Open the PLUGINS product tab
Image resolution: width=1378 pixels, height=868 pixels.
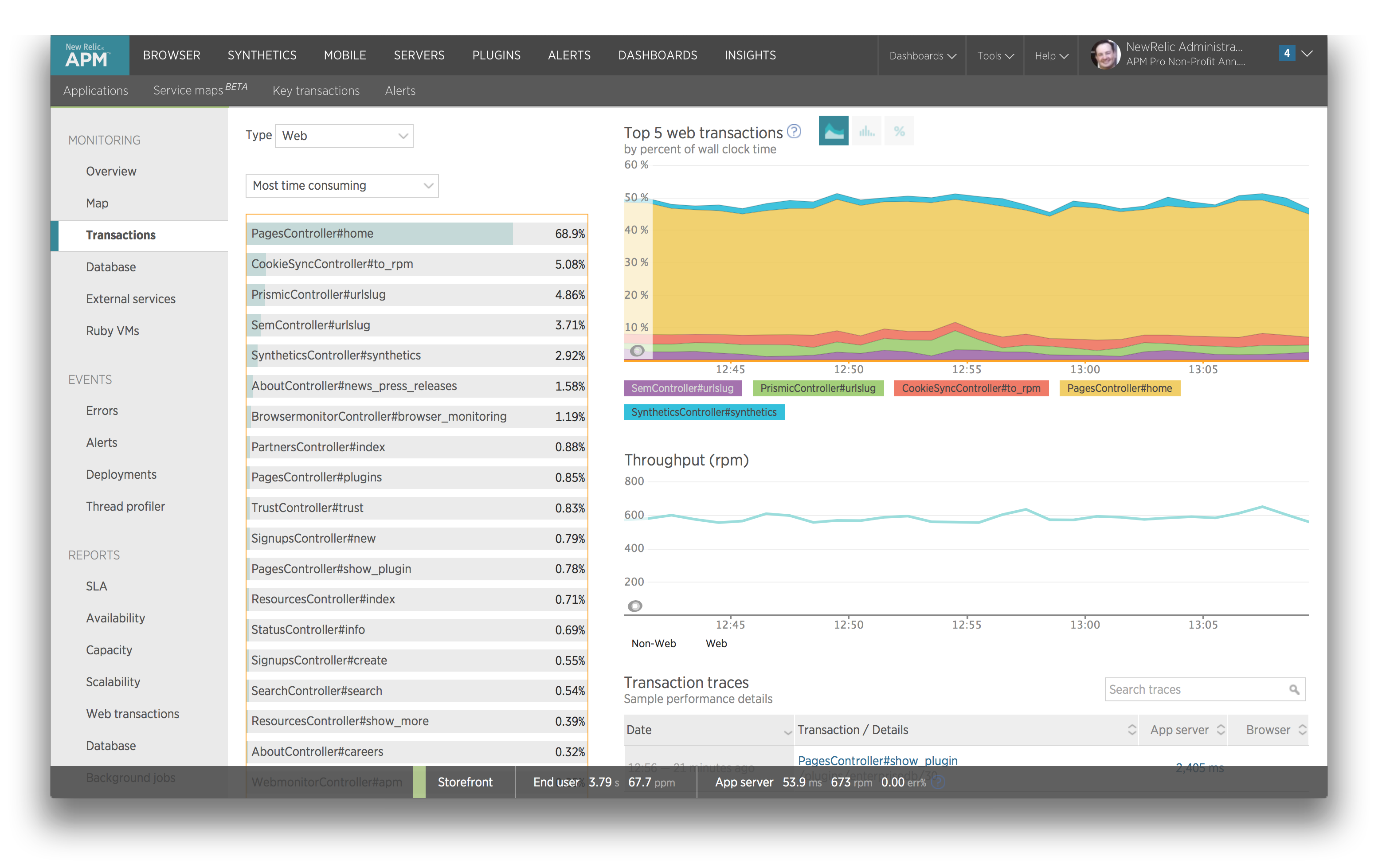(496, 55)
